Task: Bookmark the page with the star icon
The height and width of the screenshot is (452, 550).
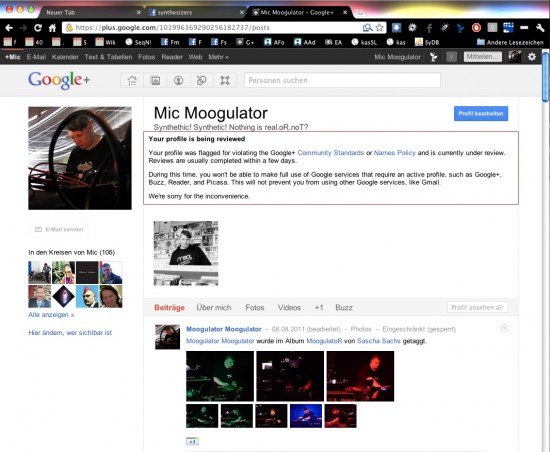Action: tap(379, 28)
